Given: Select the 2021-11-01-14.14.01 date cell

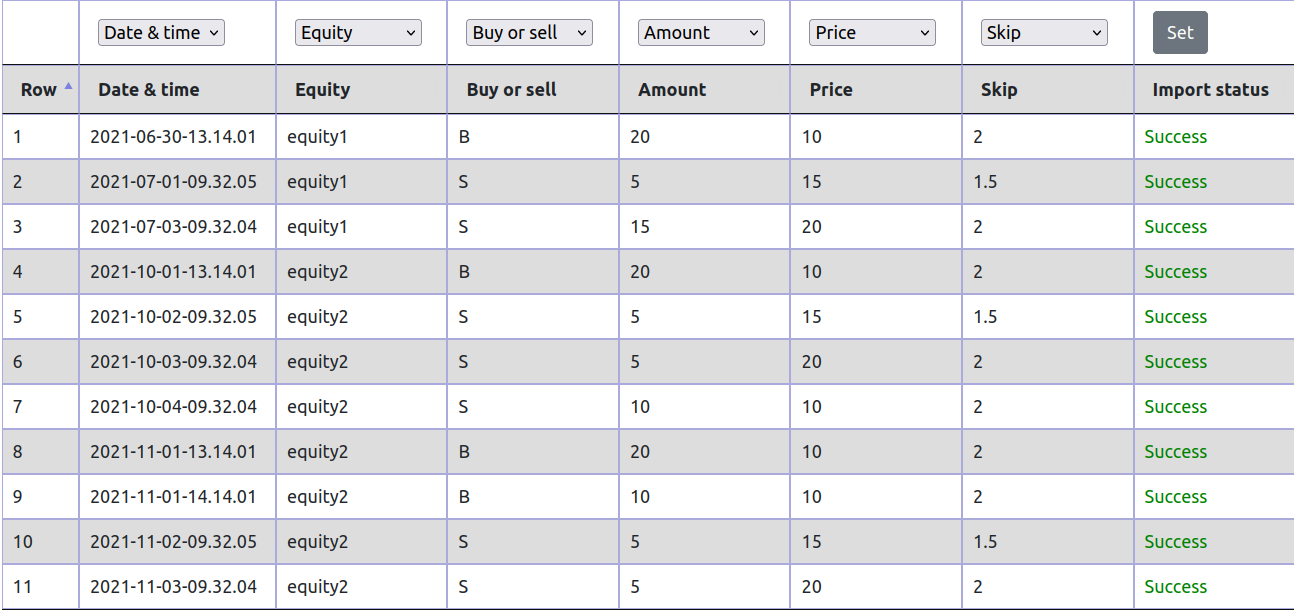Looking at the screenshot, I should pyautogui.click(x=173, y=497).
